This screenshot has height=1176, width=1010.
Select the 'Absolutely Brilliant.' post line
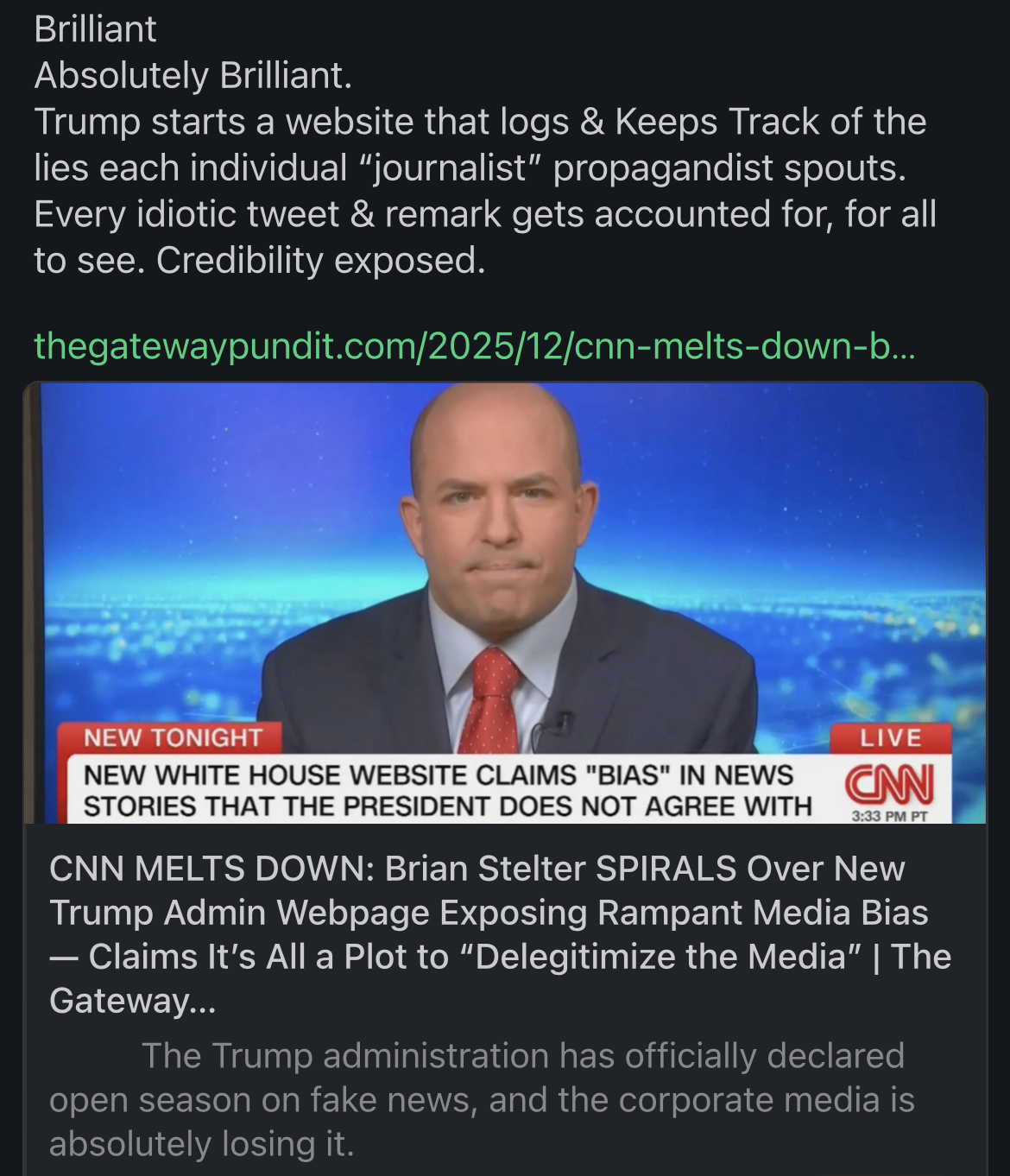pyautogui.click(x=193, y=76)
